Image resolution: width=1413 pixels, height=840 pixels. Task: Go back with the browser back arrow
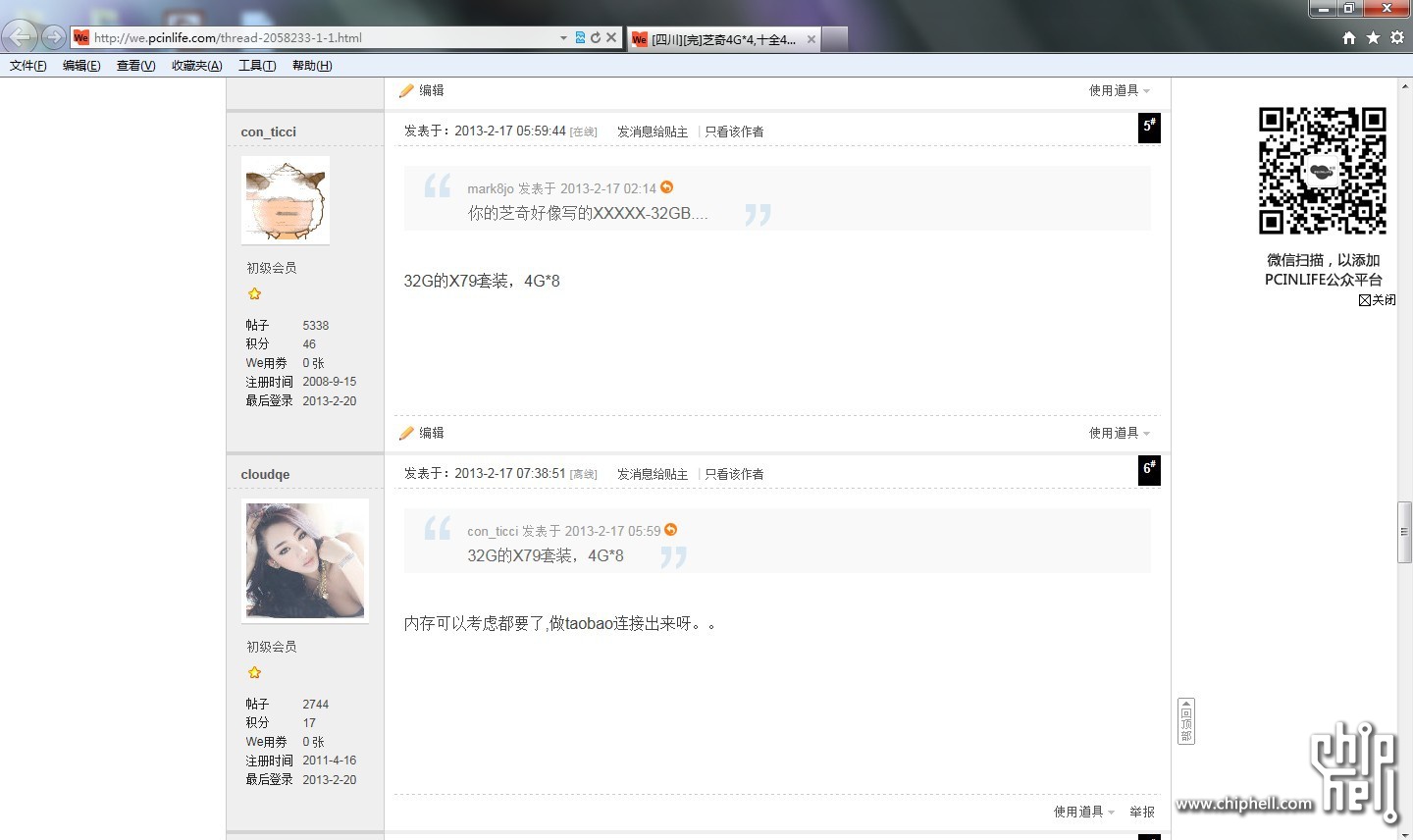tap(20, 37)
